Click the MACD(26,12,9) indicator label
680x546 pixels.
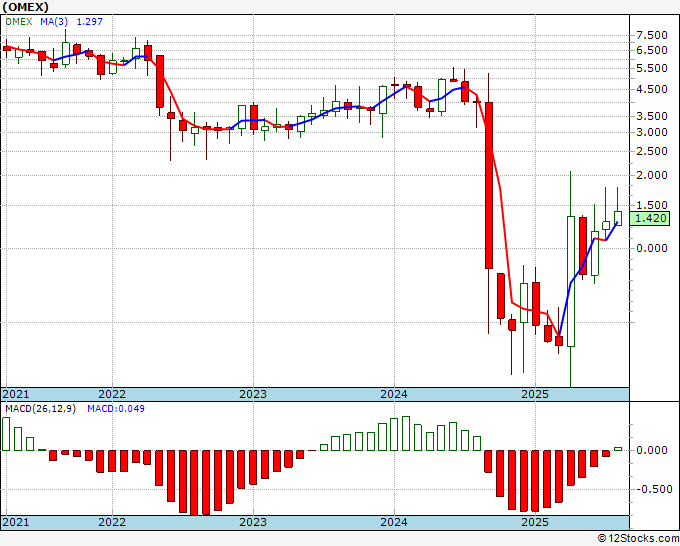click(40, 409)
